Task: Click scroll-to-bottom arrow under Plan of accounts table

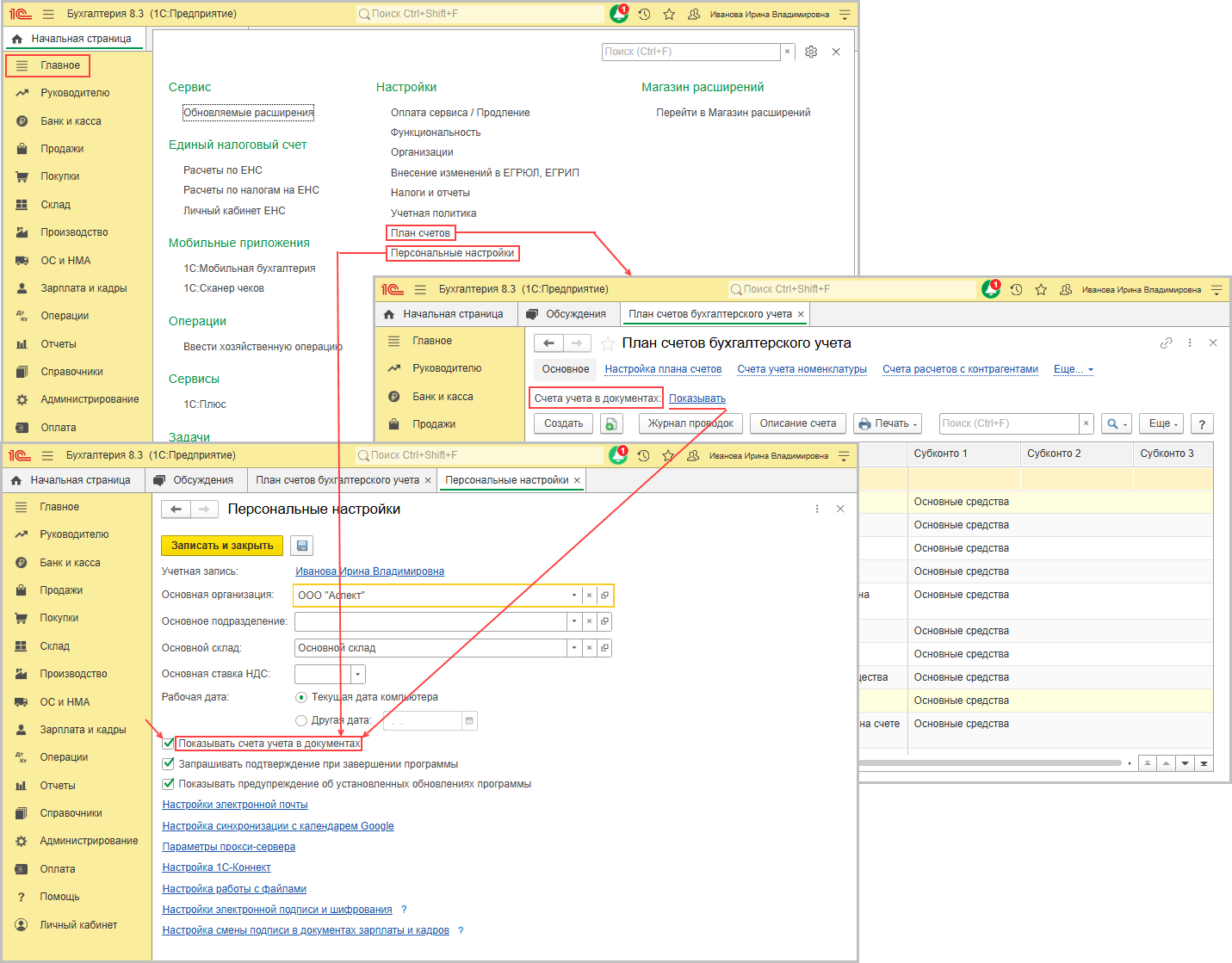Action: (1204, 763)
